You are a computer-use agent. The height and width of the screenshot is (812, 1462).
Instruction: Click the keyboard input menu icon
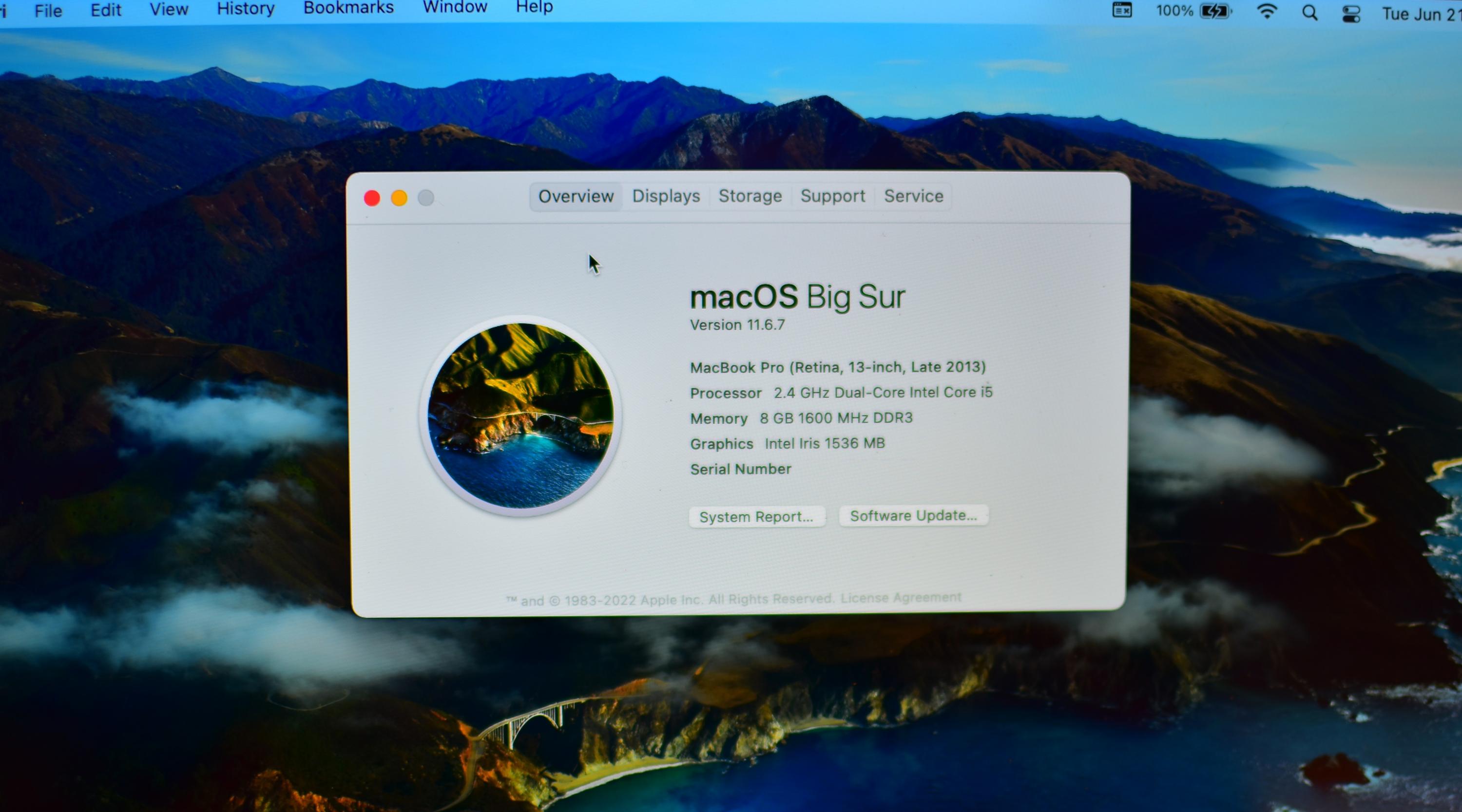(x=1121, y=10)
